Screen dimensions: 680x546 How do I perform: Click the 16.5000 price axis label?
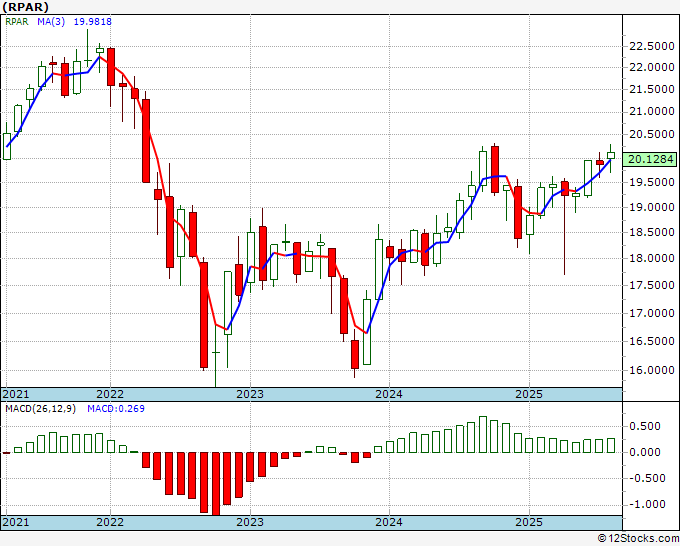tap(652, 341)
